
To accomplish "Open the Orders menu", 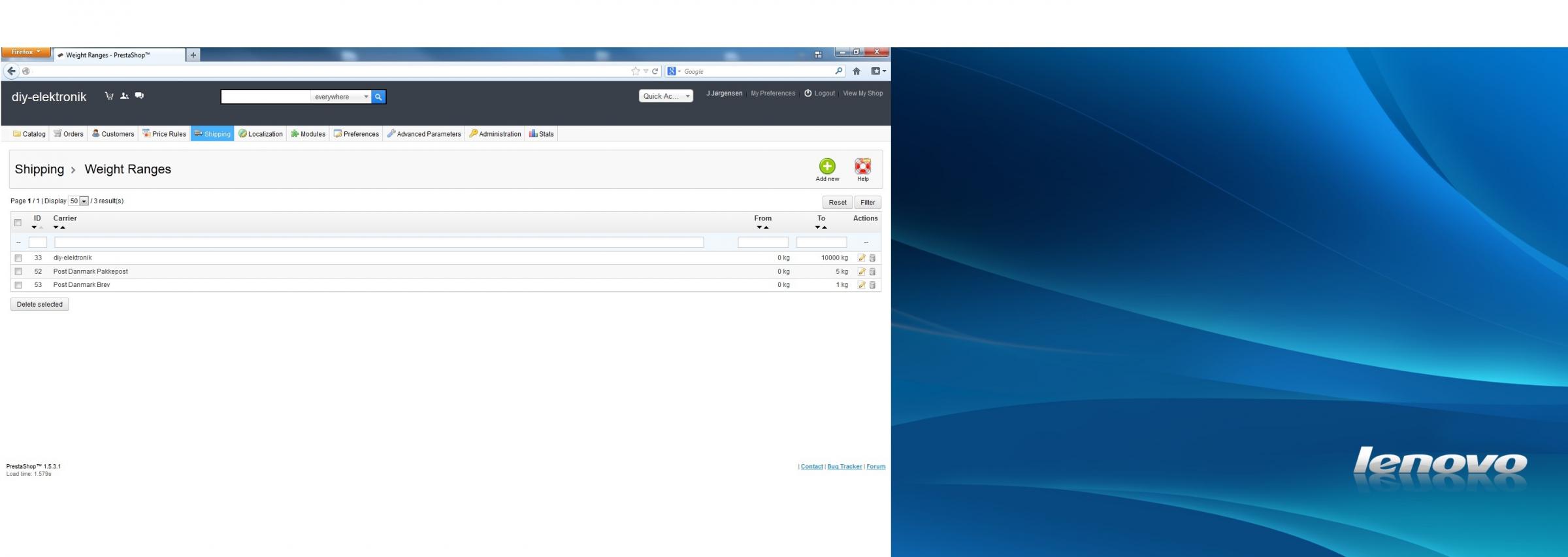I will pos(69,134).
